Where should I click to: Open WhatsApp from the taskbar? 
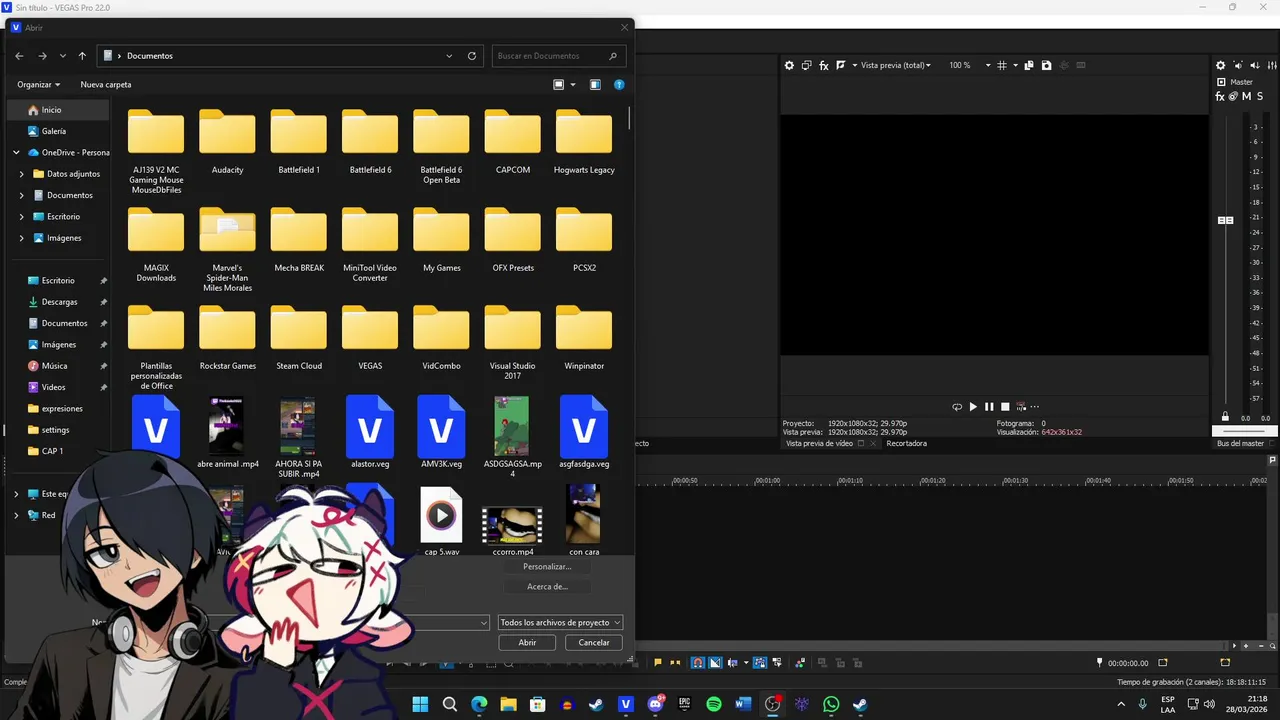point(831,704)
